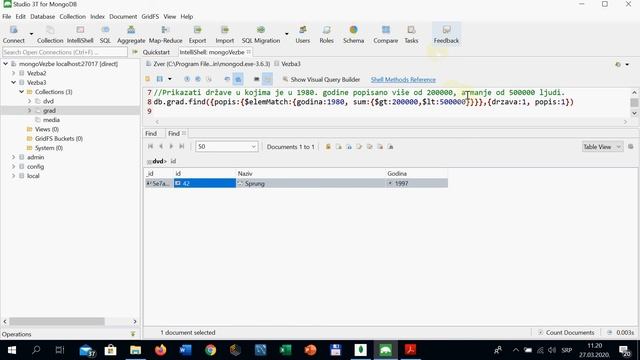Click the save script icon in IntelliShell toolbar

tap(160, 79)
